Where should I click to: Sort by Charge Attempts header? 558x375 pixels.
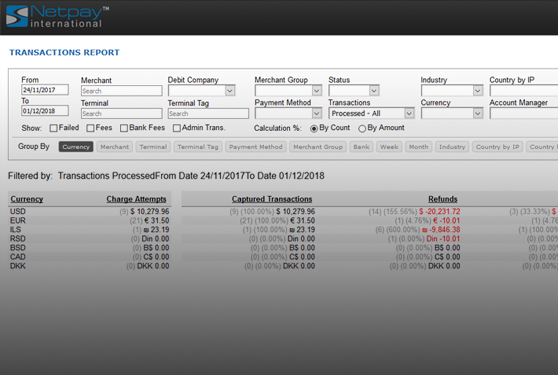tap(136, 199)
